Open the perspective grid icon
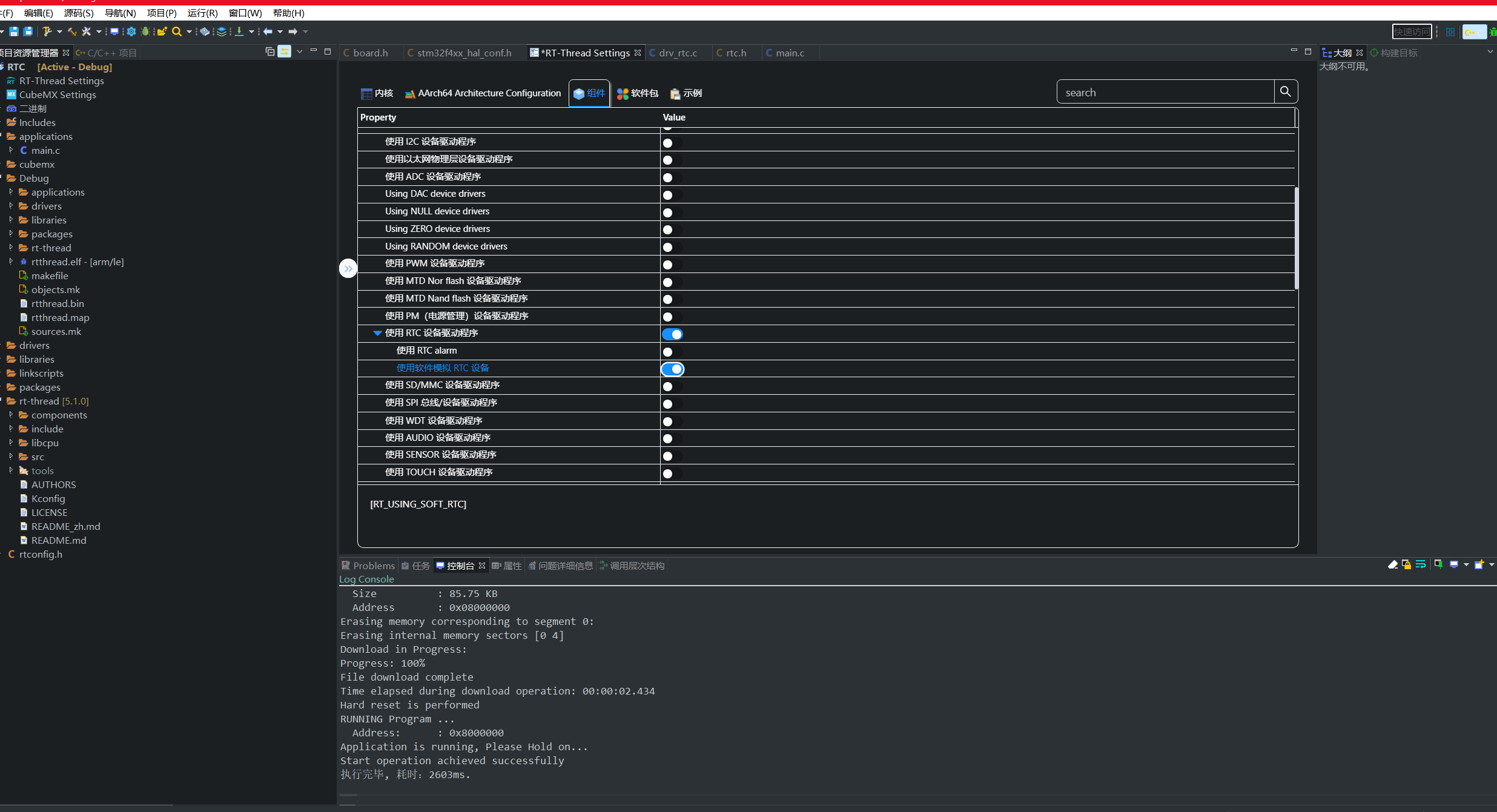Viewport: 1497px width, 812px height. point(1450,31)
